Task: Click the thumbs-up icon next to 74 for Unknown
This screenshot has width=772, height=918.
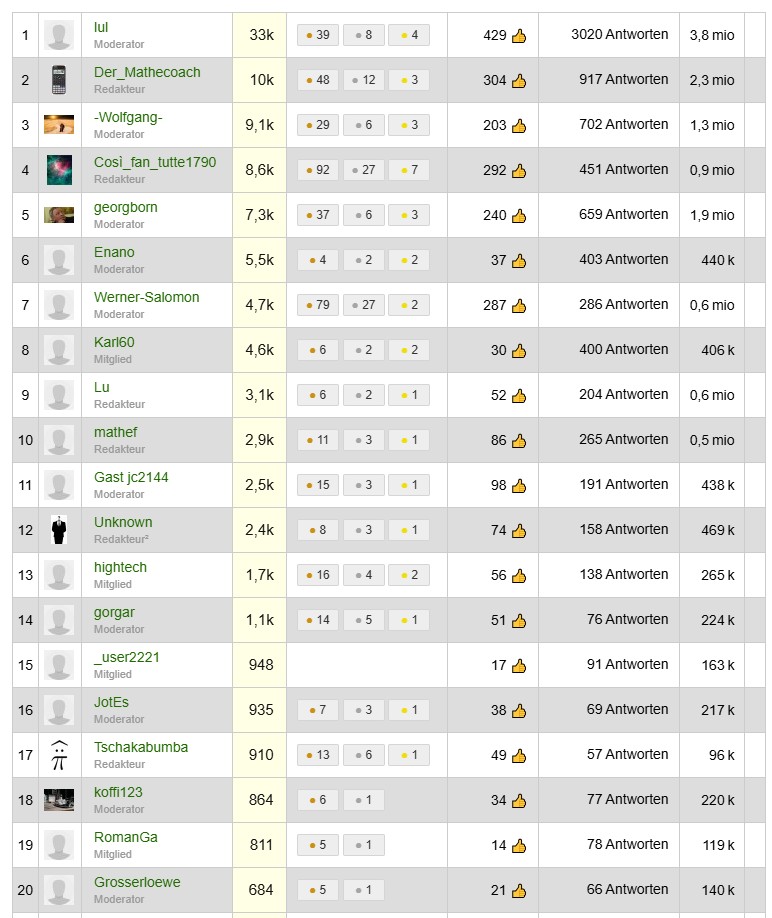Action: click(x=519, y=531)
